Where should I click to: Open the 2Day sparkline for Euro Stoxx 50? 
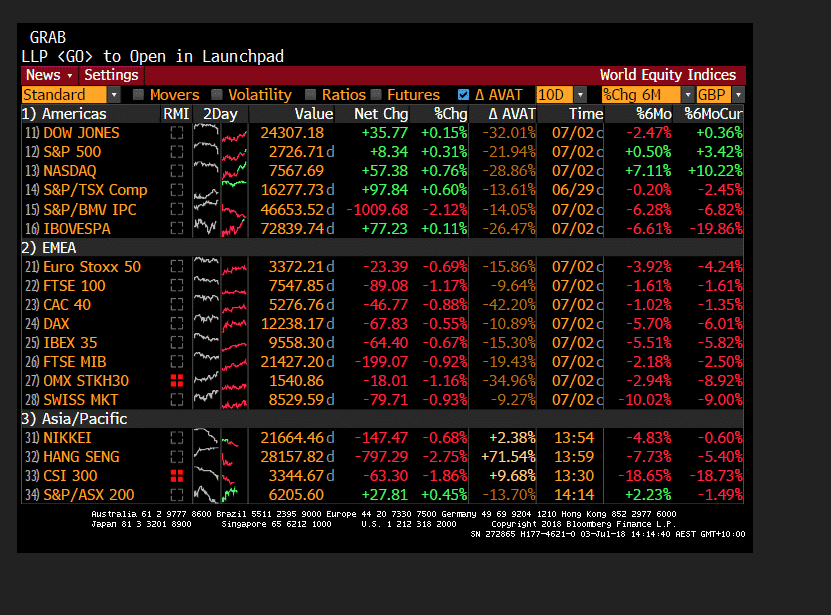click(x=219, y=267)
